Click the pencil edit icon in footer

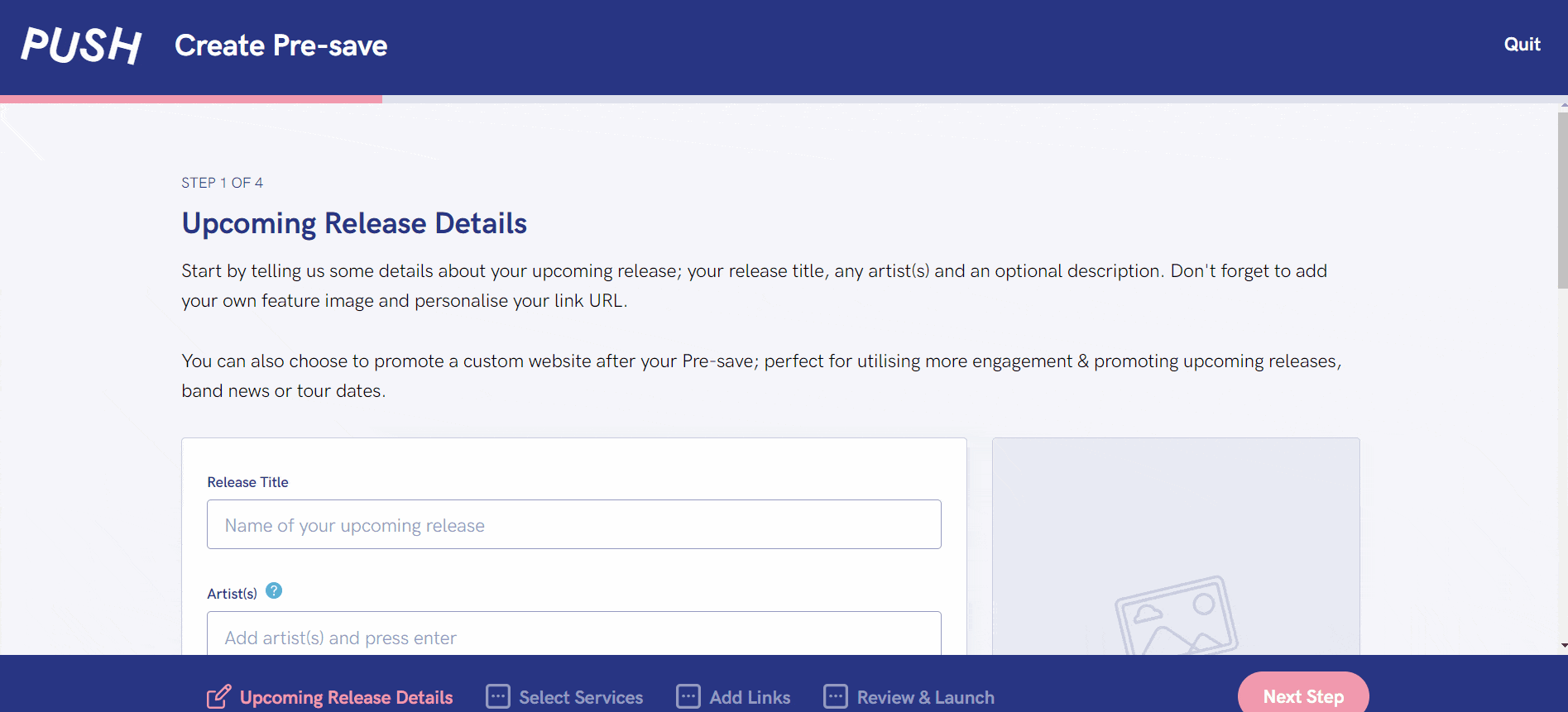click(x=218, y=696)
